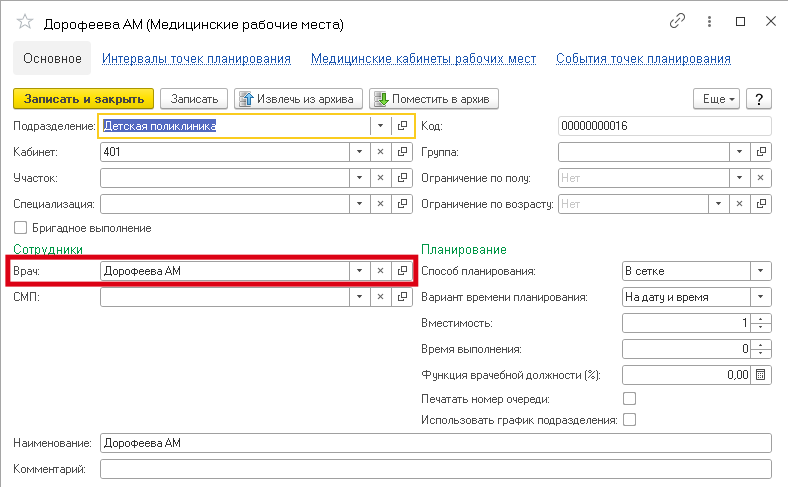This screenshot has width=788, height=487.
Task: Open calculator in Функция врачебной должности field
Action: [761, 375]
